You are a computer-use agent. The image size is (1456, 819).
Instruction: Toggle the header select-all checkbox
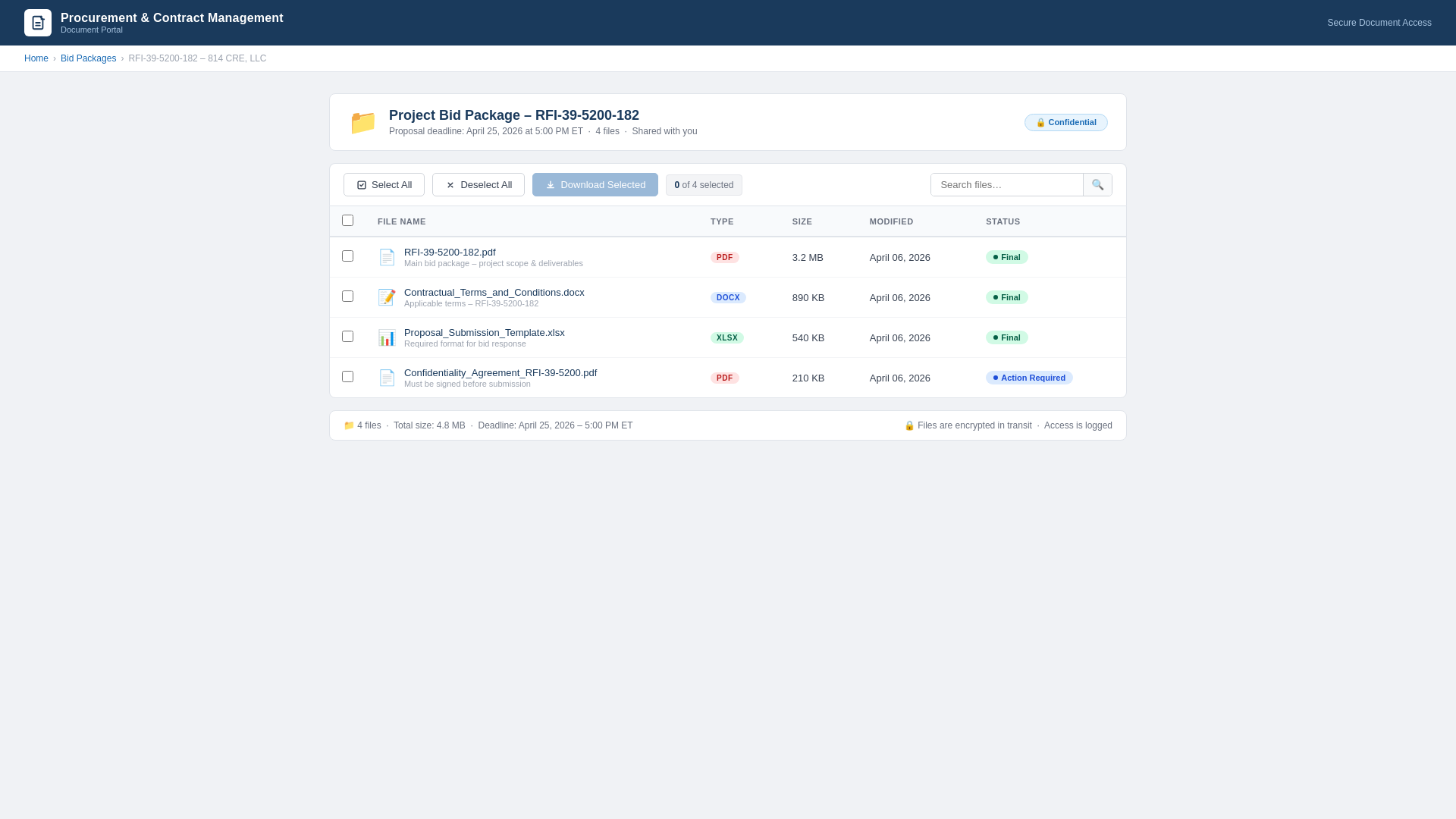click(347, 221)
